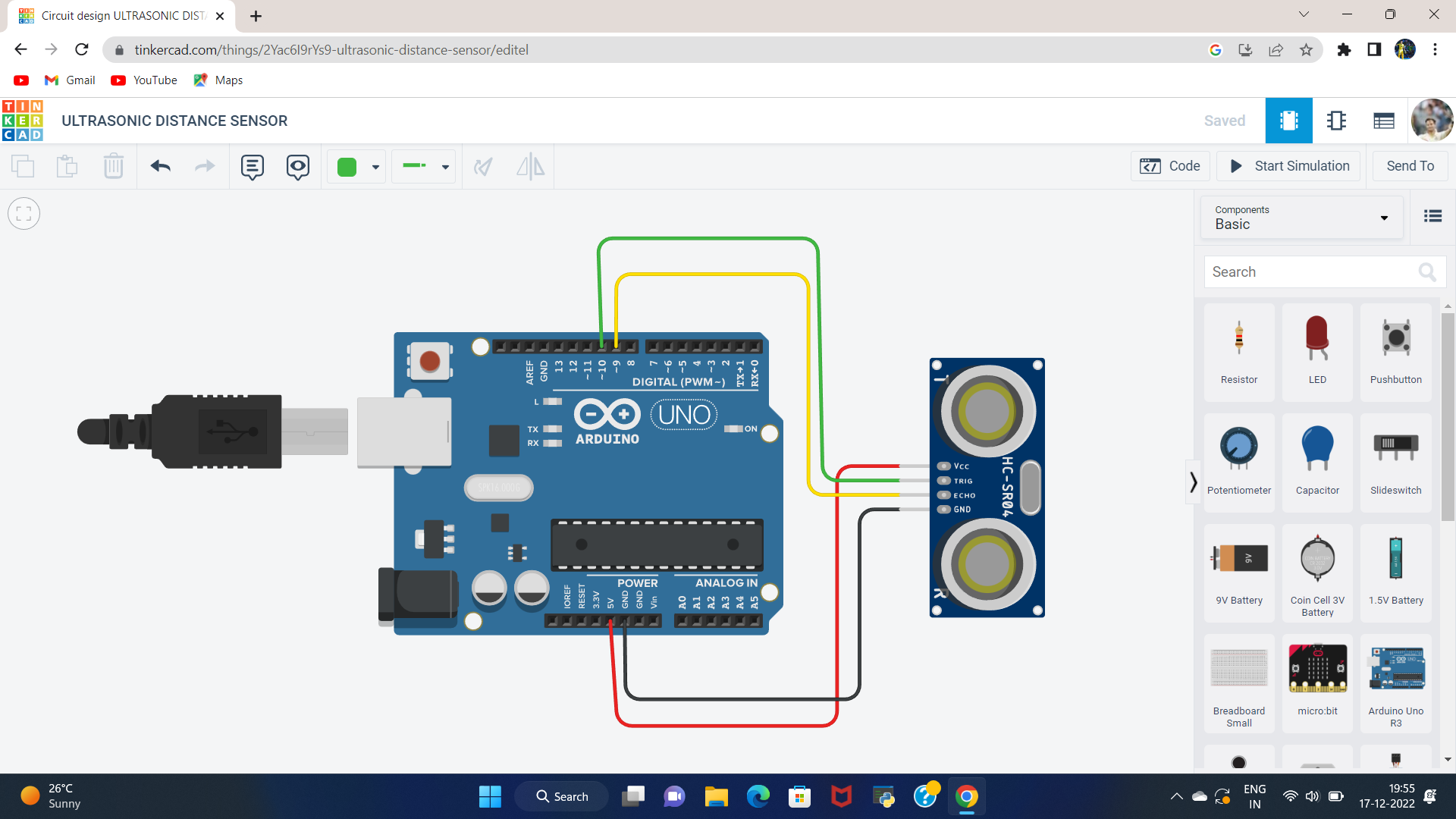Click the browser back arrow
Image resolution: width=1456 pixels, height=819 pixels.
click(x=20, y=49)
